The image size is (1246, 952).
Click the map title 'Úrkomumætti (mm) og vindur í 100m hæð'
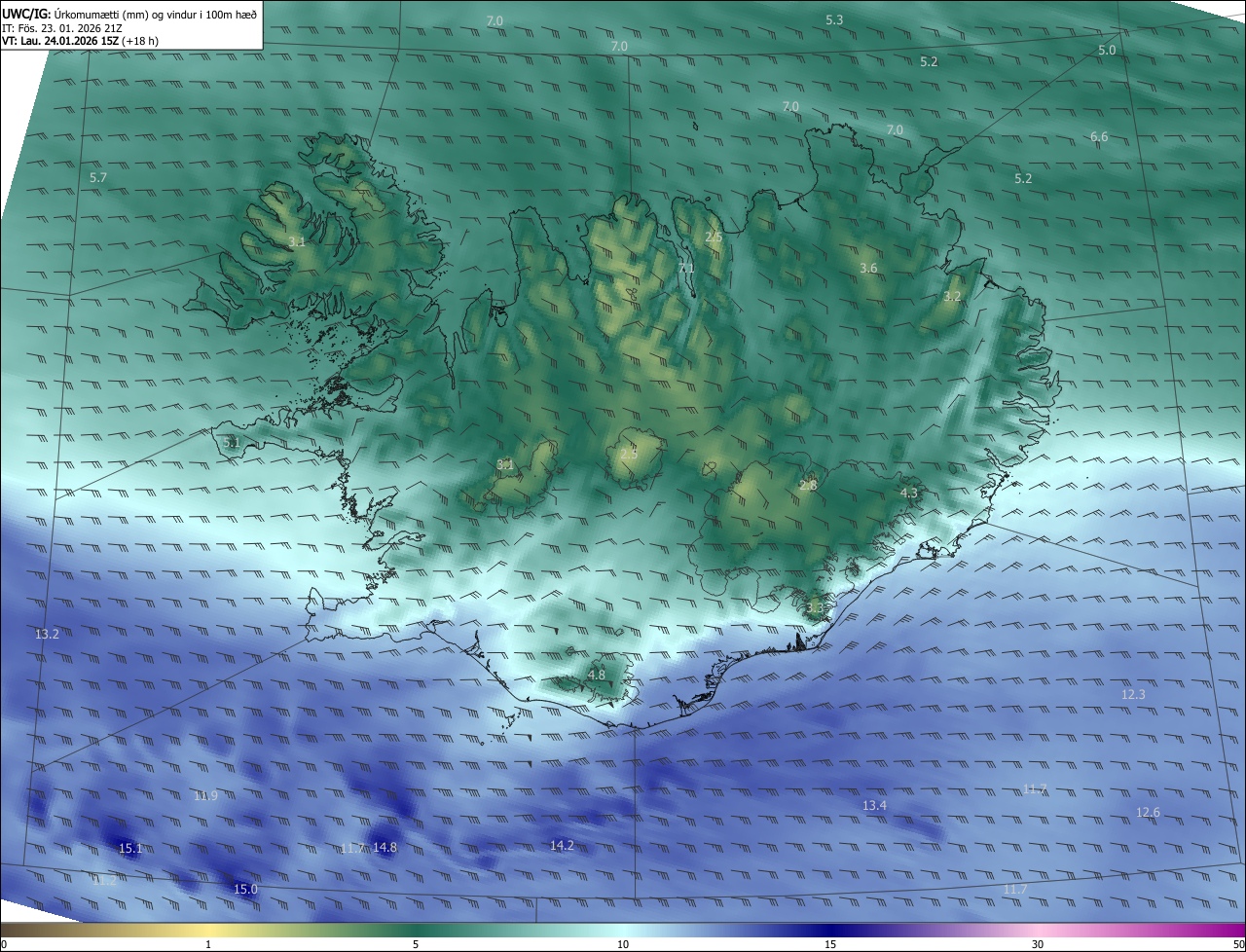[x=156, y=13]
